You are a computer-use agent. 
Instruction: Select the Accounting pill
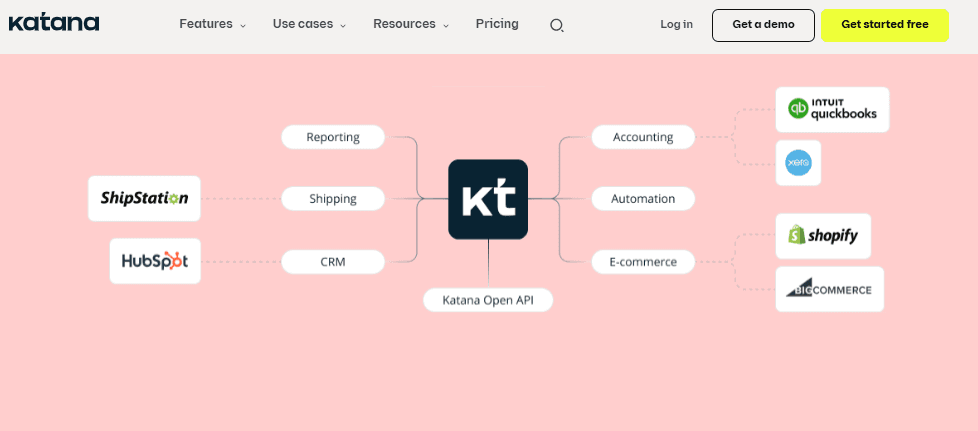point(643,137)
